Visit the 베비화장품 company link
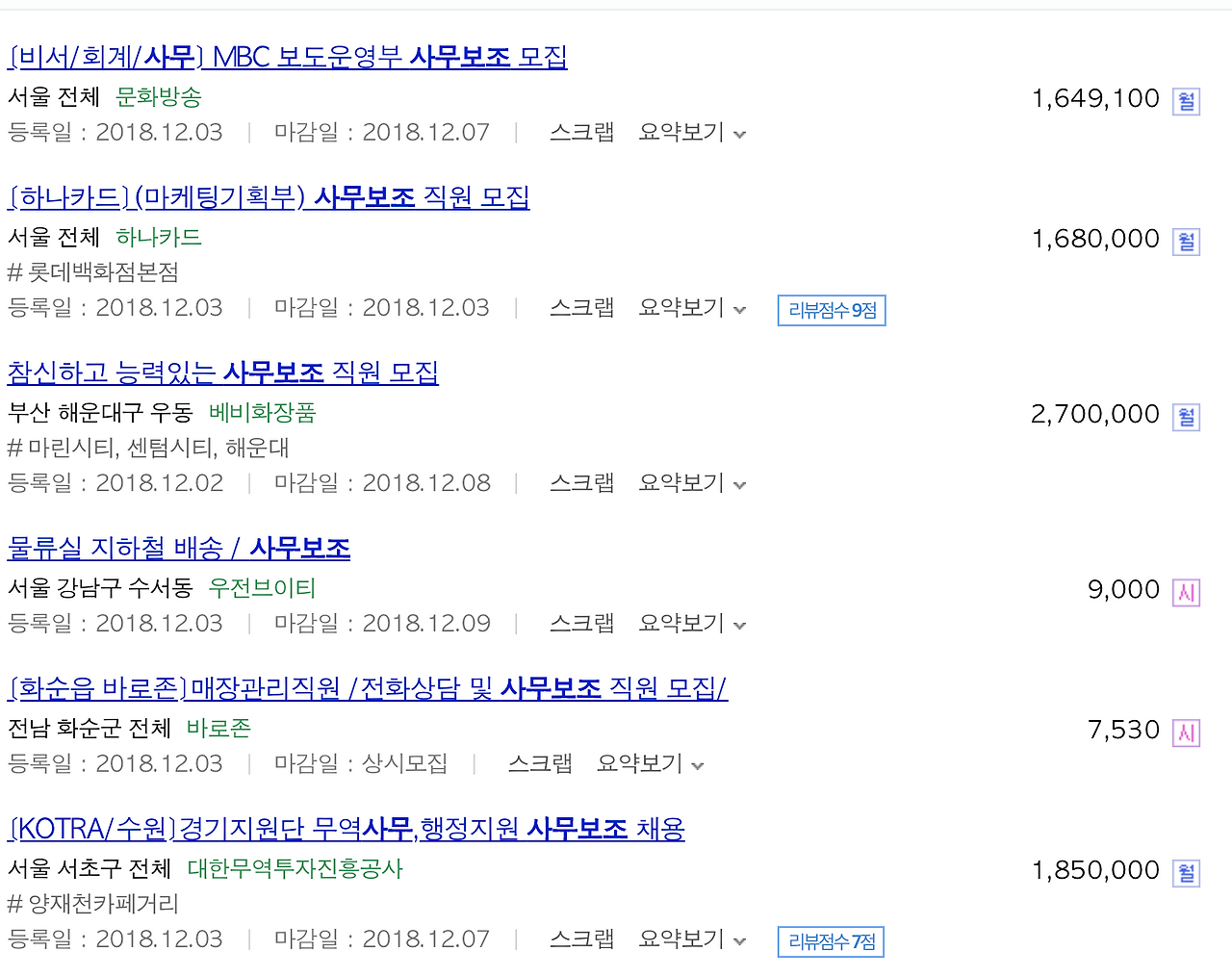1232x977 pixels. click(x=263, y=413)
